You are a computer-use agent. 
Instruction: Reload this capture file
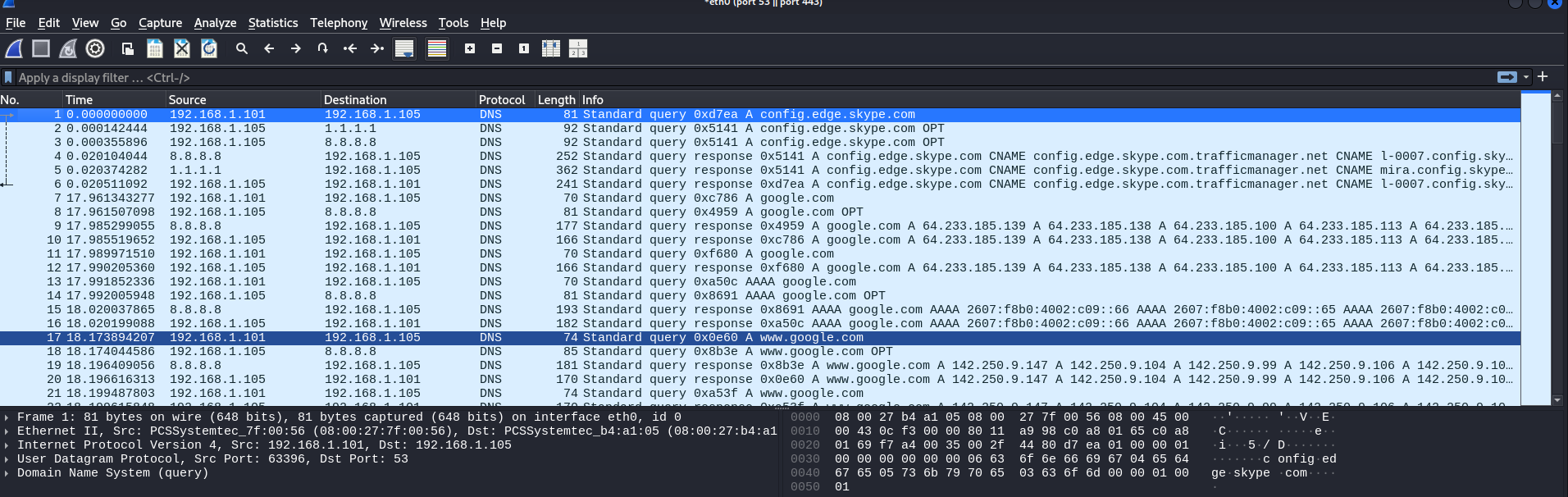click(209, 49)
